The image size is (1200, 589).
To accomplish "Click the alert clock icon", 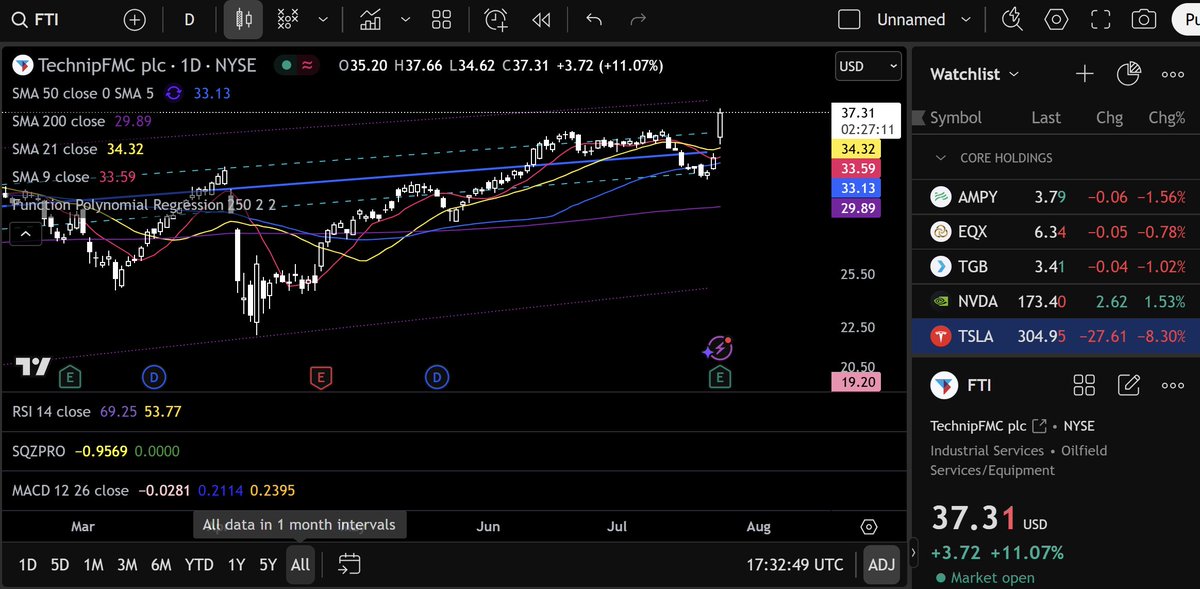I will (495, 19).
